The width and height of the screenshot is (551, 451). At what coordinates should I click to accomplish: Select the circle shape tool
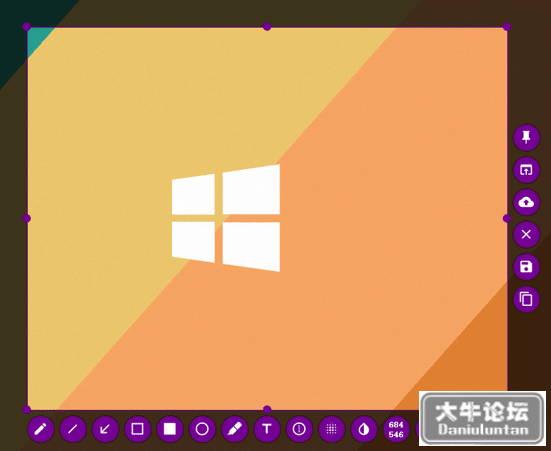(x=202, y=429)
